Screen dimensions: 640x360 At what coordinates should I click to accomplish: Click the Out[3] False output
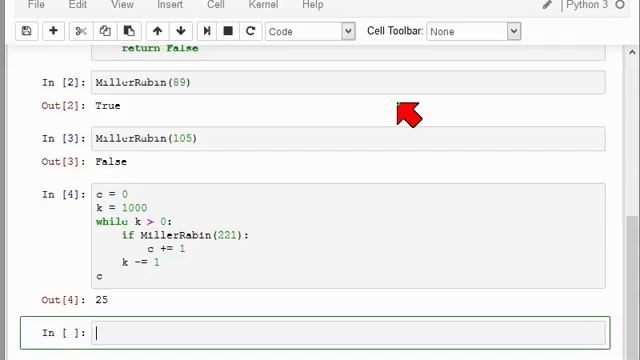[111, 162]
